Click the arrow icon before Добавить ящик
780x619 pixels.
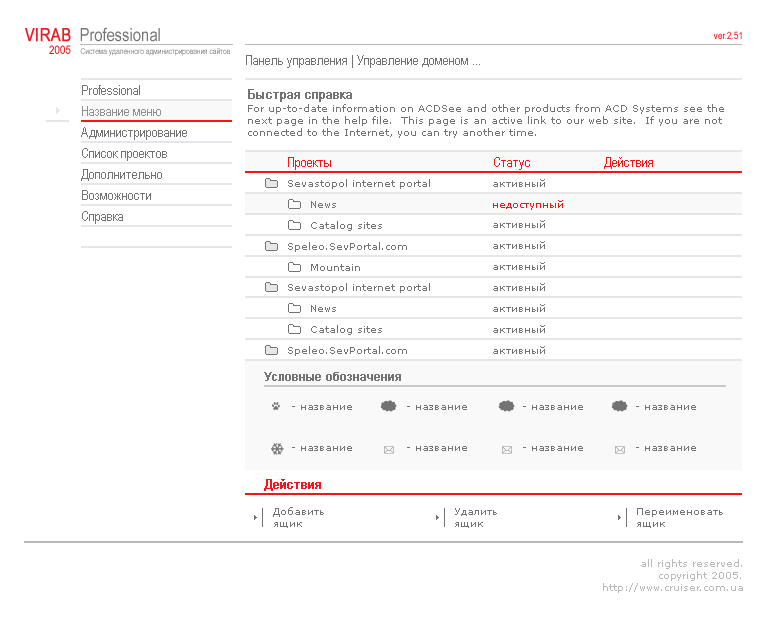pyautogui.click(x=255, y=517)
